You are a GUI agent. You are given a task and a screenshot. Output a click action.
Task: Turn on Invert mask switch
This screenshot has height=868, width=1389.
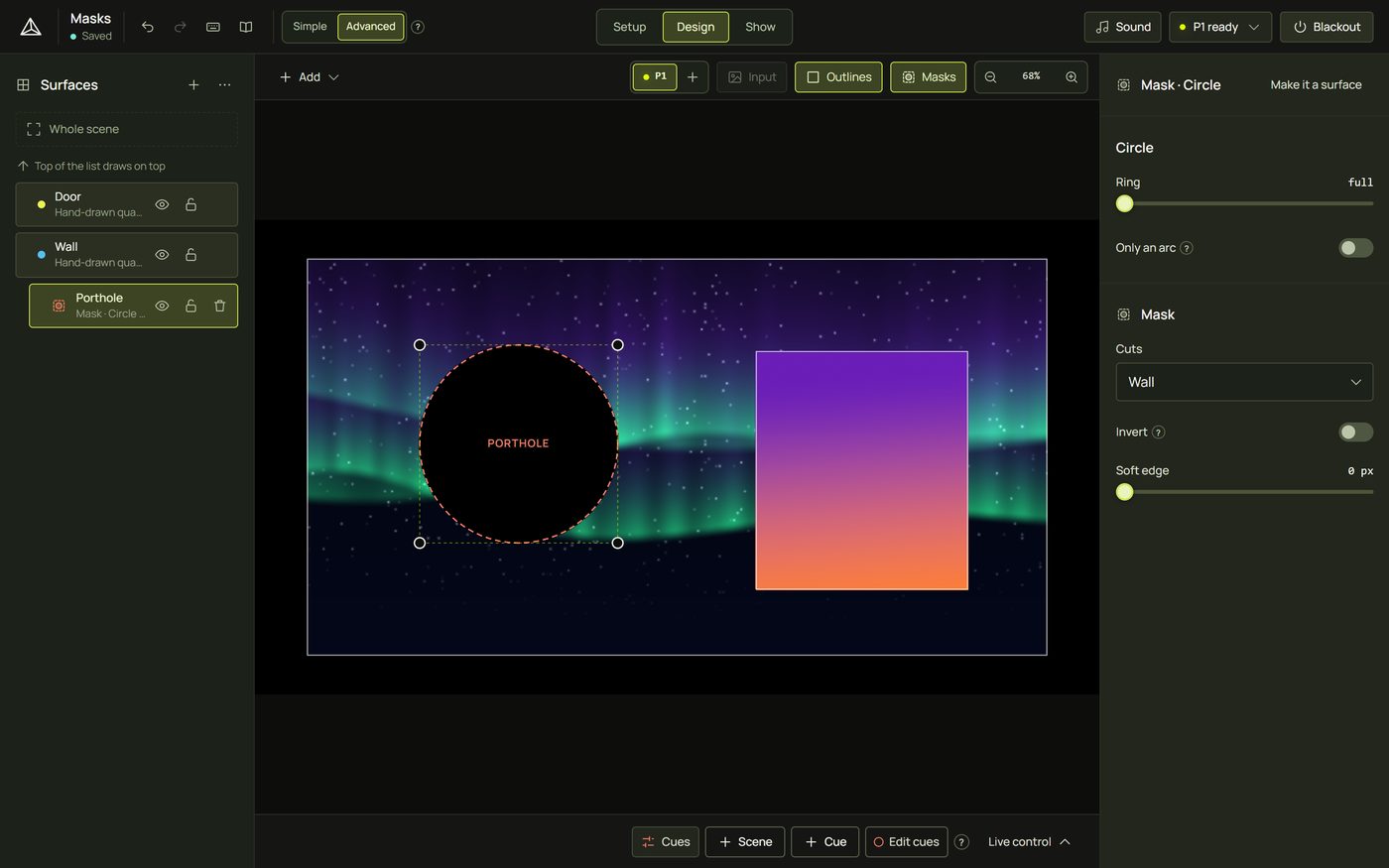pyautogui.click(x=1356, y=433)
